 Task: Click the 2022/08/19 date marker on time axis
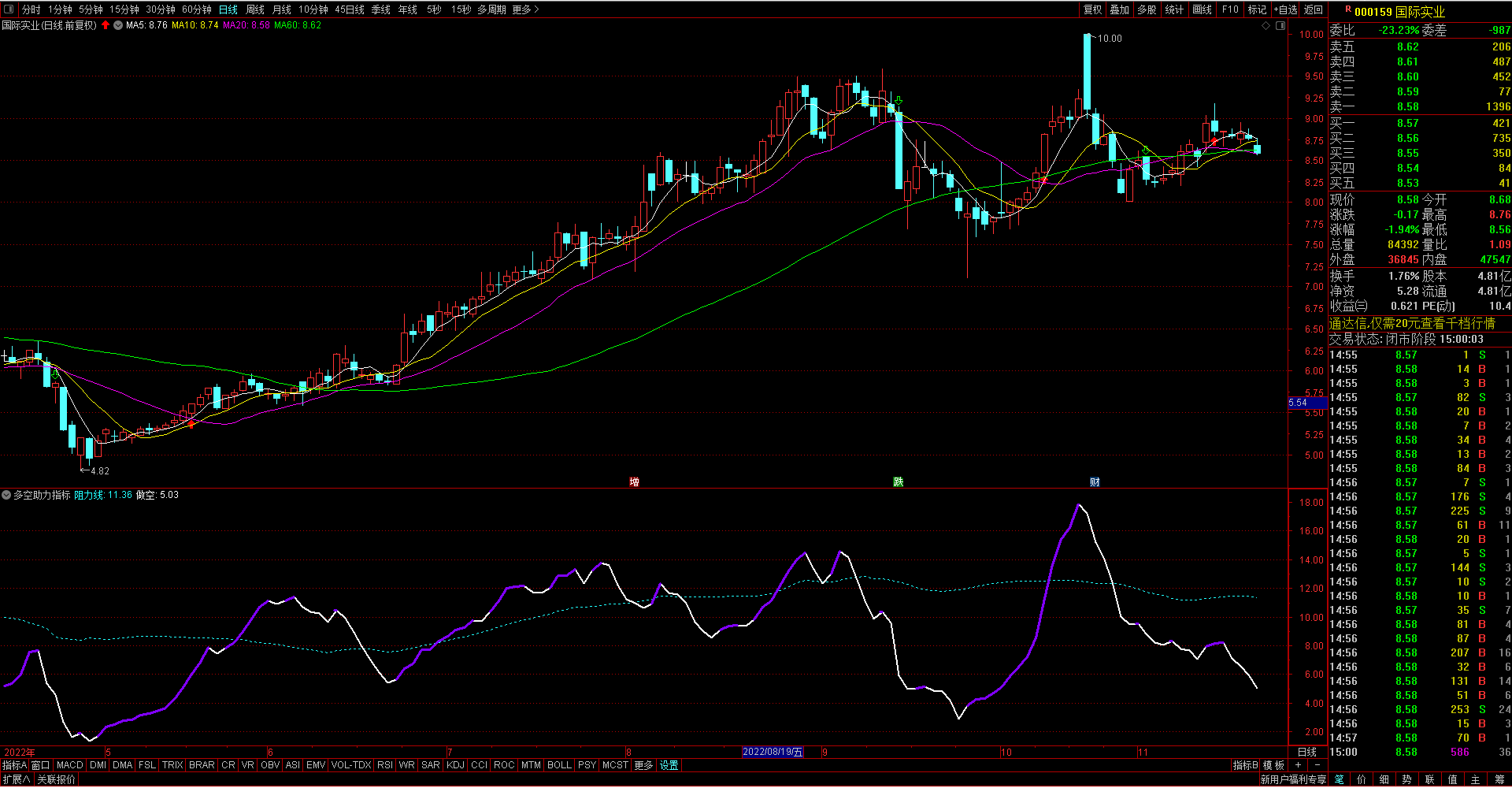773,752
